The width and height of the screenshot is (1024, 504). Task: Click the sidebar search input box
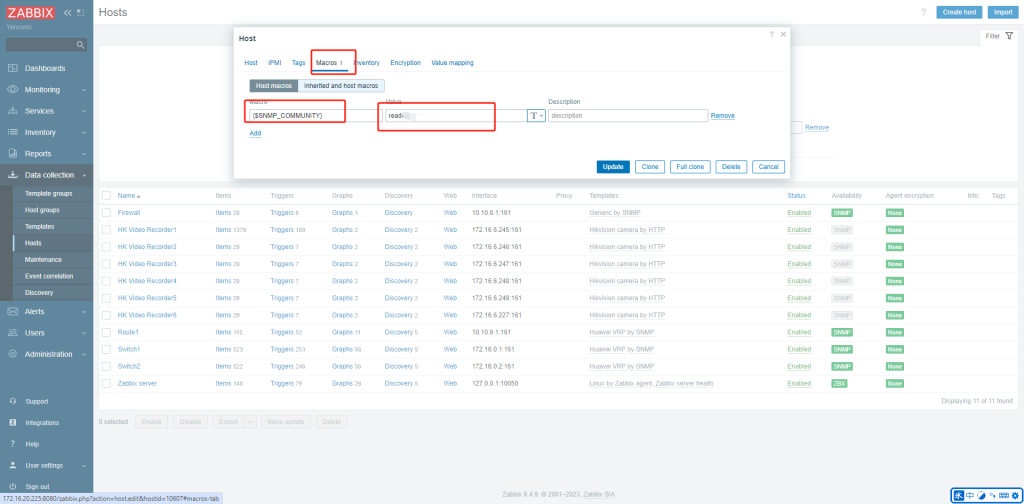pyautogui.click(x=46, y=45)
